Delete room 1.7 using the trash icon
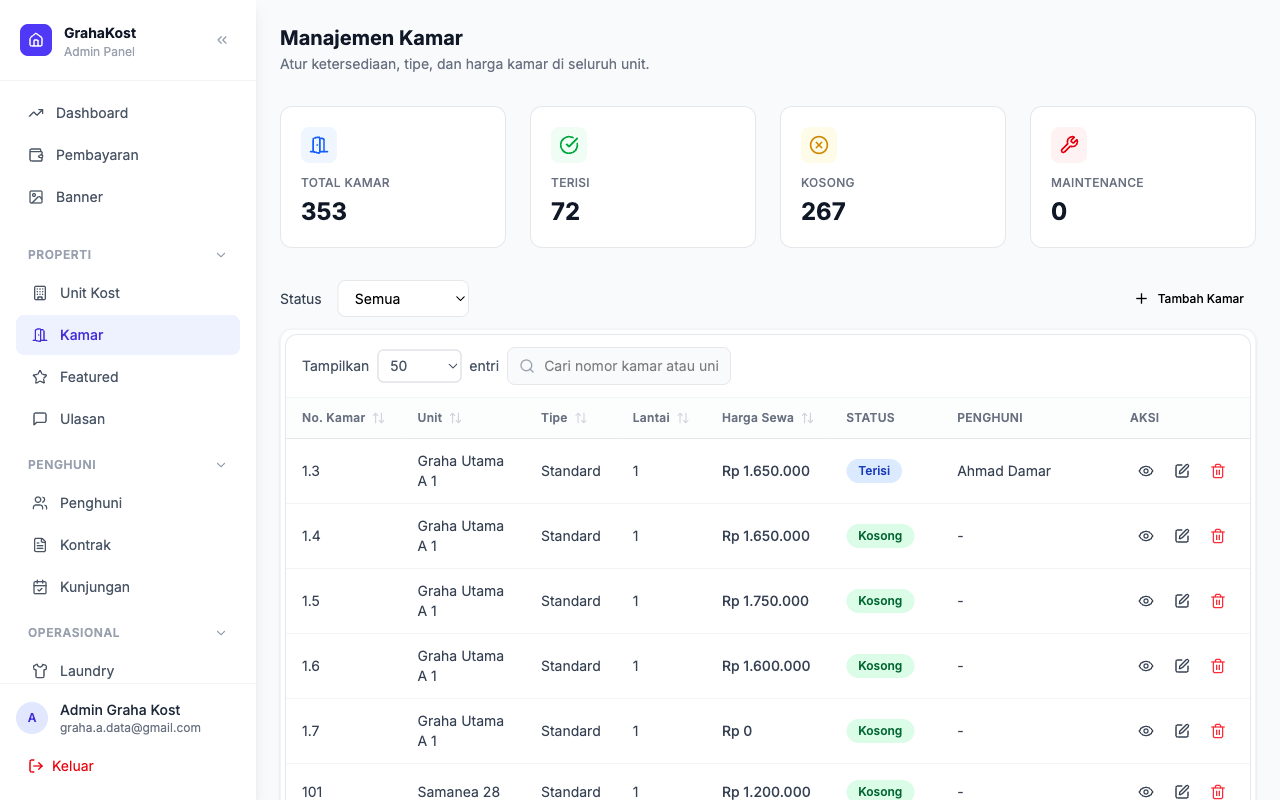Viewport: 1280px width, 800px height. (x=1218, y=731)
